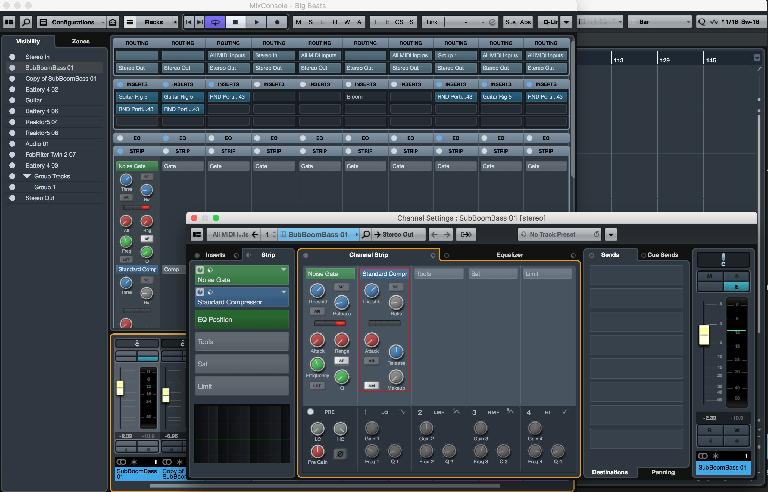This screenshot has height=492, width=768.
Task: Click the Stop transport button
Action: 235,22
